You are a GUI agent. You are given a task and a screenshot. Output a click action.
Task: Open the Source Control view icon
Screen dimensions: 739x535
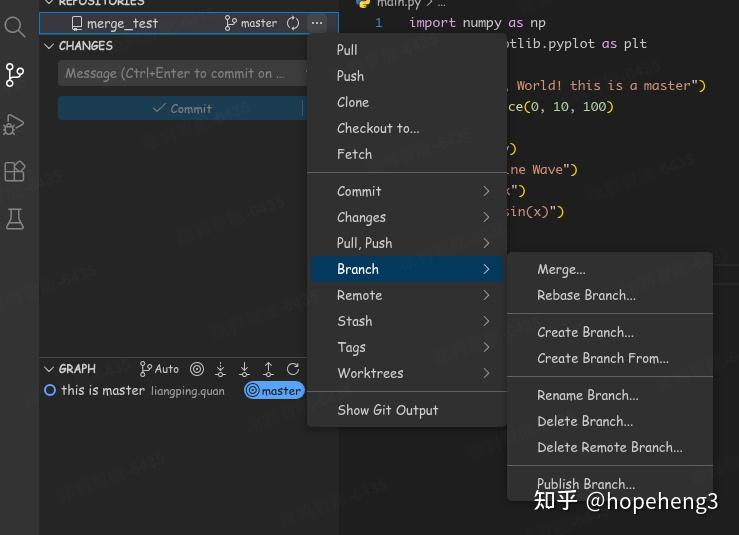(x=15, y=75)
